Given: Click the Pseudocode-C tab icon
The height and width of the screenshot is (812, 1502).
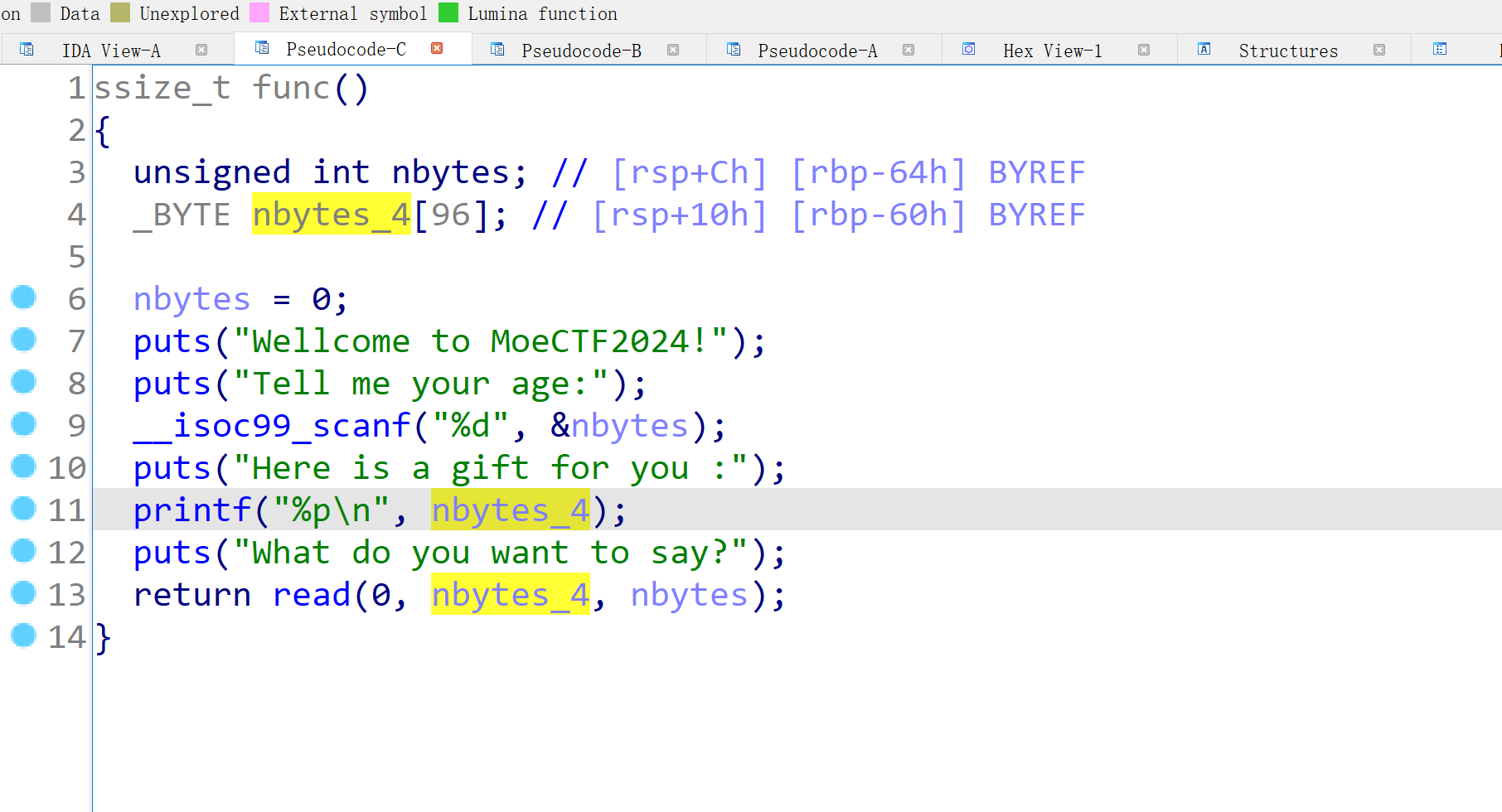Looking at the screenshot, I should (262, 47).
